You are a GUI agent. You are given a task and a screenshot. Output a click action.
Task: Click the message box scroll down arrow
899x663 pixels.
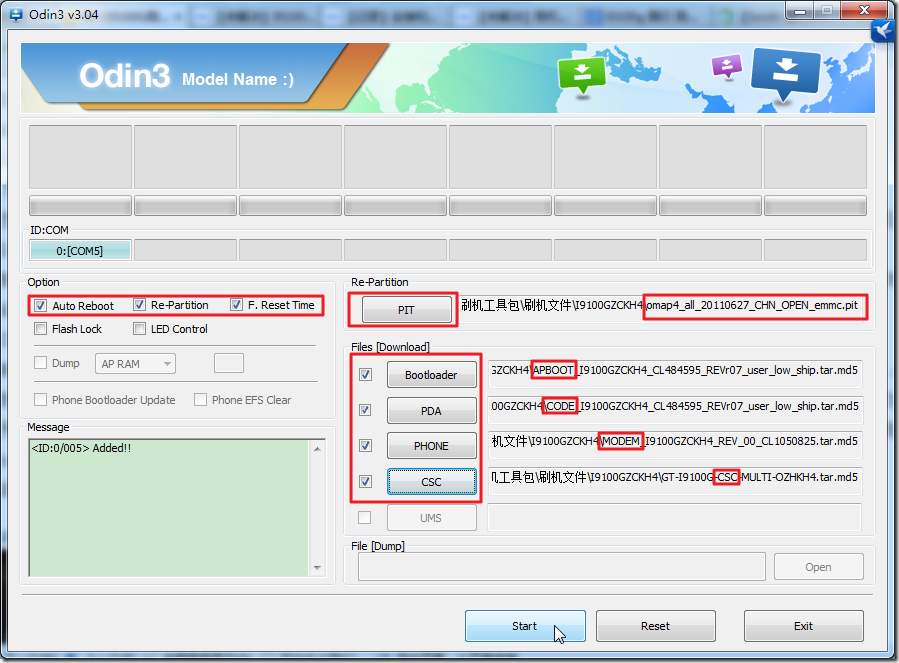(x=318, y=568)
